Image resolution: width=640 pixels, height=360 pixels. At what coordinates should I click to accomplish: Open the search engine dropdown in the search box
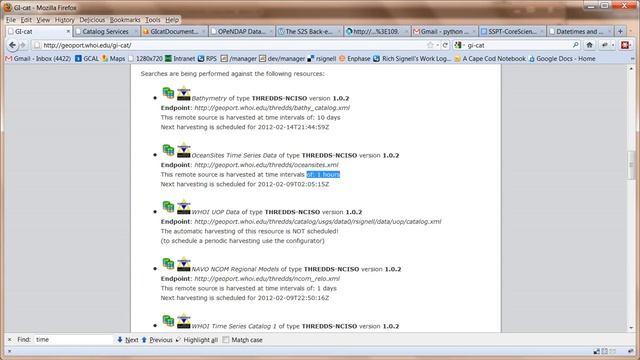click(x=460, y=45)
